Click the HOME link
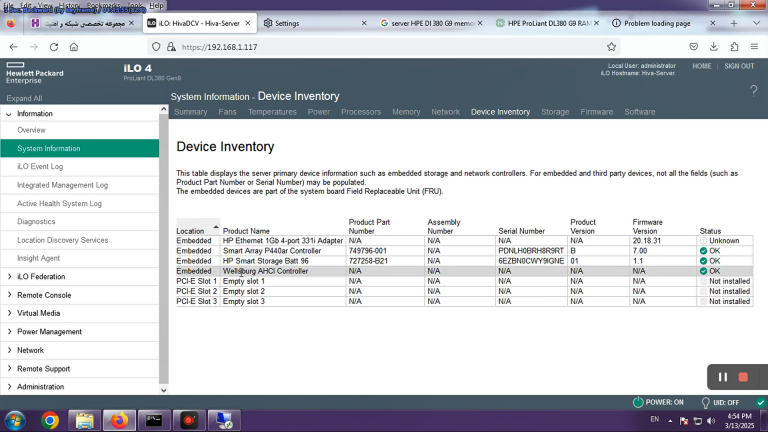The height and width of the screenshot is (432, 768). pyautogui.click(x=701, y=66)
